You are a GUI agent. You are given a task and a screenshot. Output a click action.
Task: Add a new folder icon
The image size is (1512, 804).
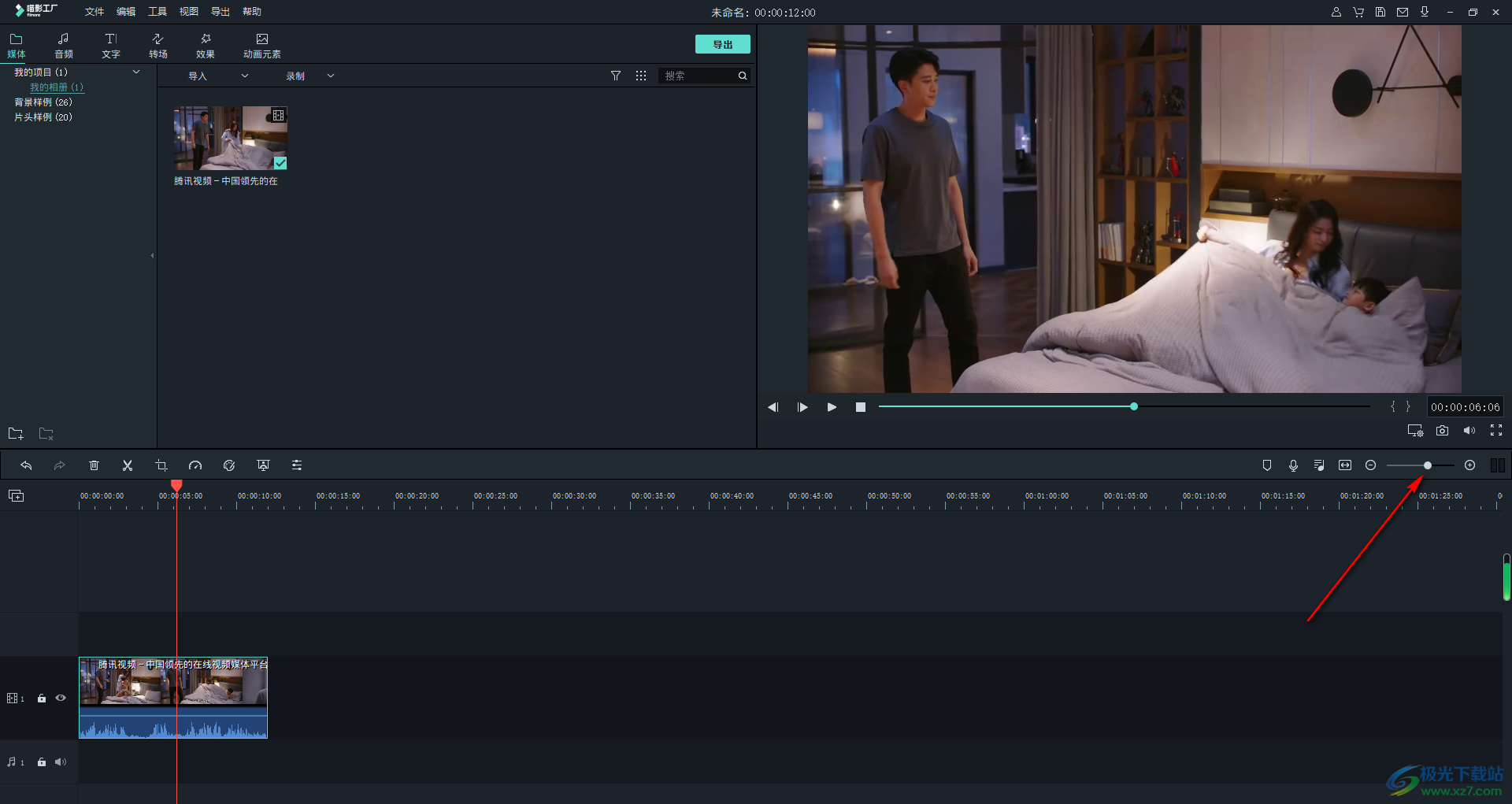point(16,434)
